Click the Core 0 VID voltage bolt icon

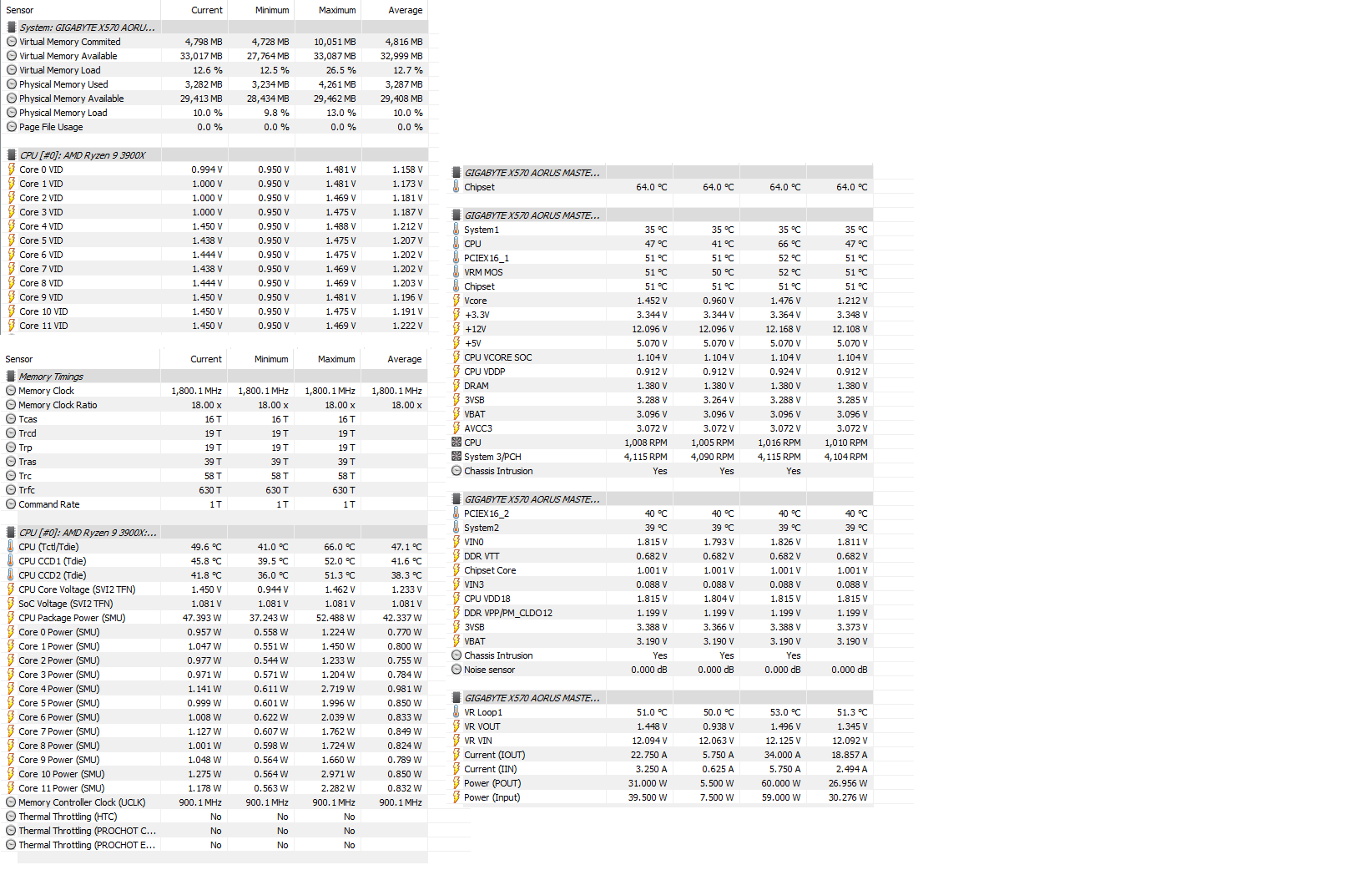coord(12,169)
